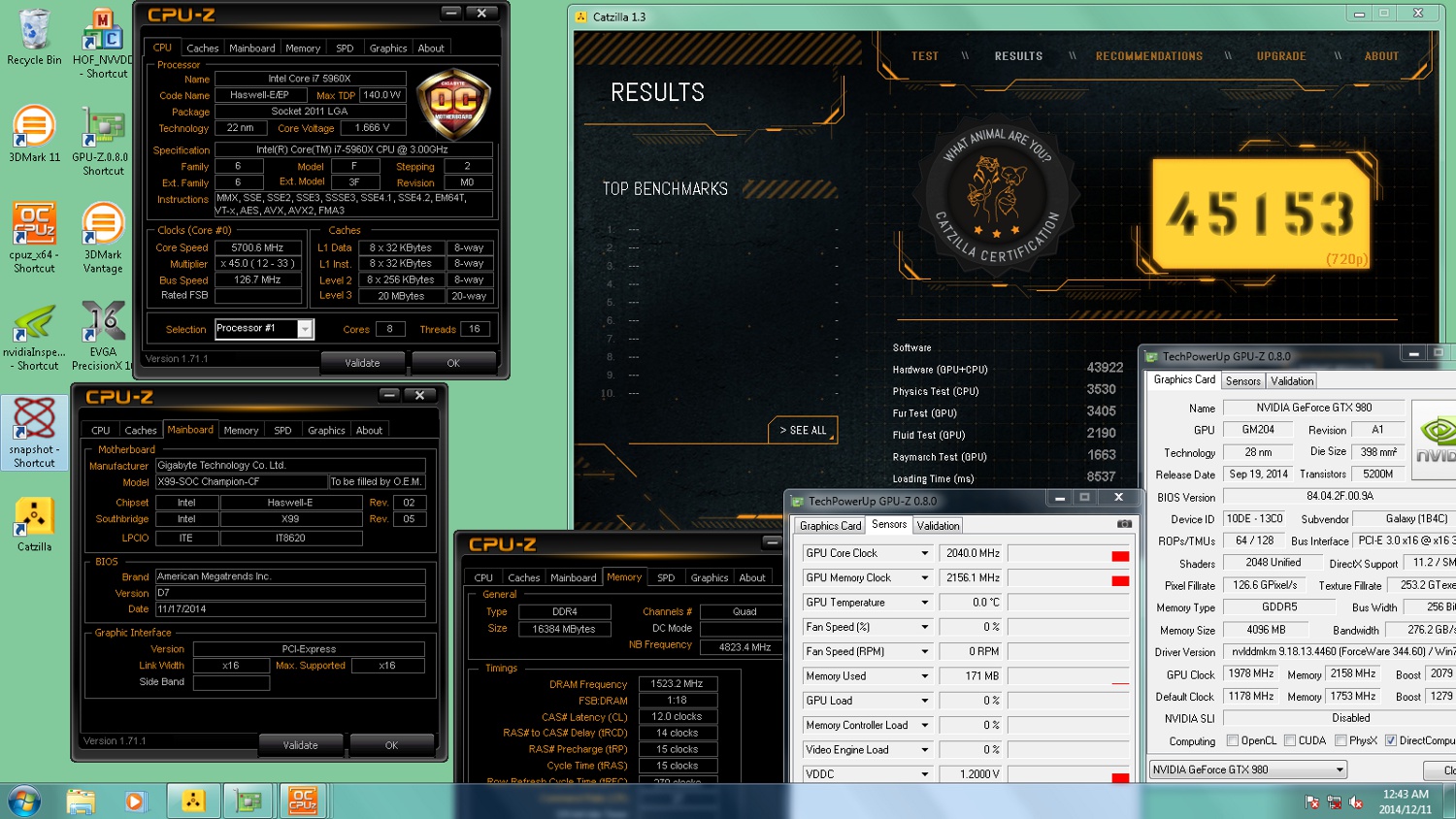The height and width of the screenshot is (819, 1456).
Task: Select the snapshot Shortcut desktop icon
Action: click(34, 433)
